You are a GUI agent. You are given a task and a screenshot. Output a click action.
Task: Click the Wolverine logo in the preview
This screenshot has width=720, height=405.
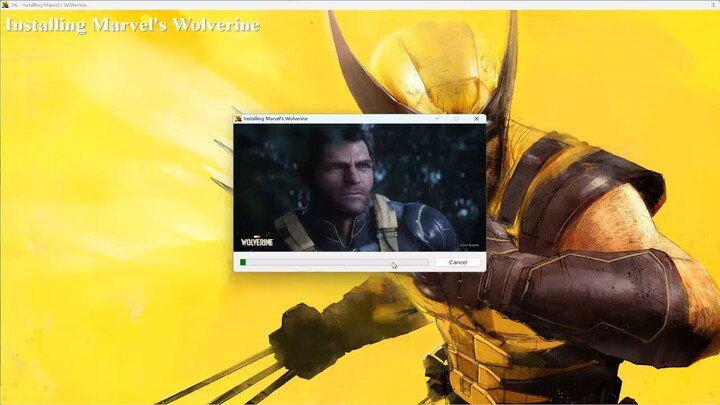point(257,242)
